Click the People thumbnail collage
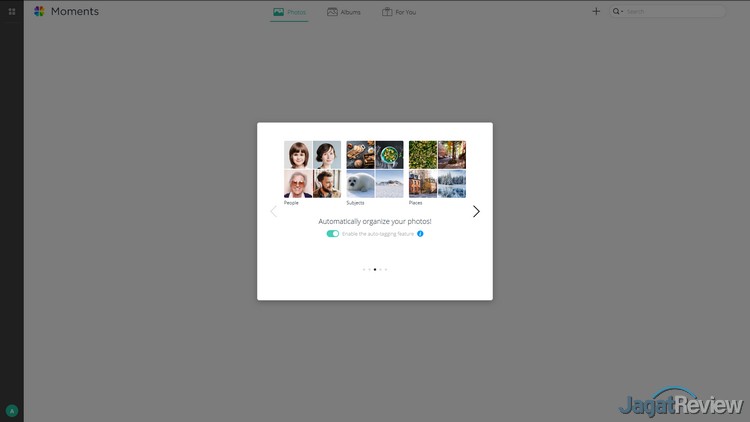The height and width of the screenshot is (422, 750). click(x=312, y=169)
